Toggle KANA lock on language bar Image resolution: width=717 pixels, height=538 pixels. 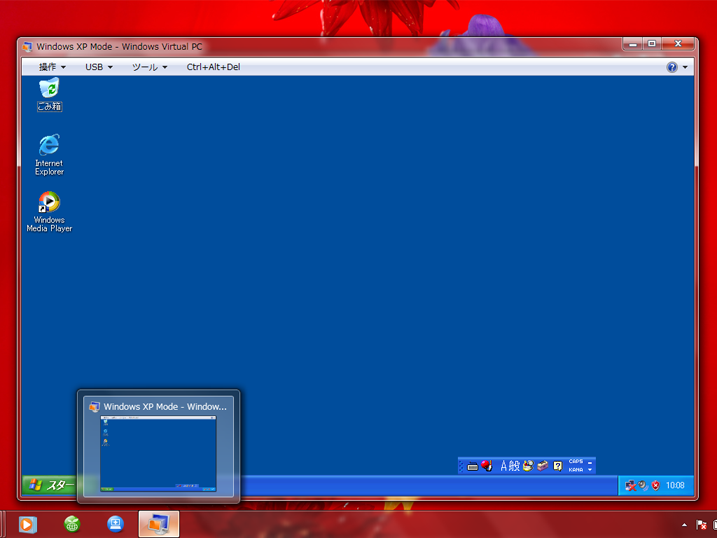pos(576,469)
